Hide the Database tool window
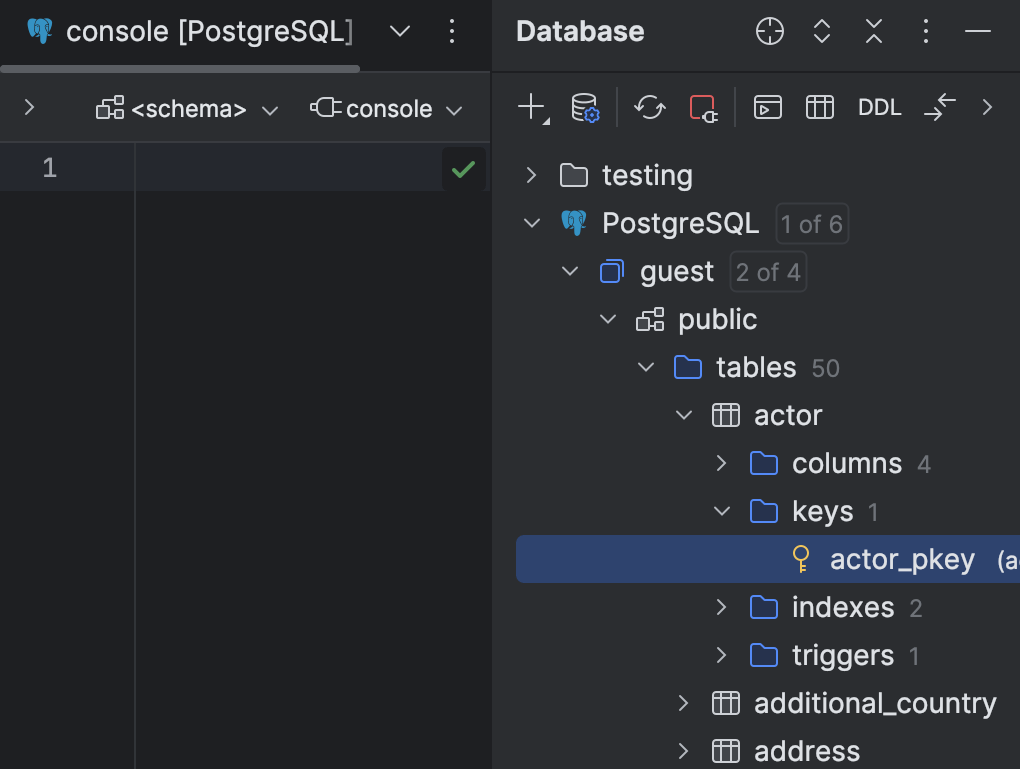The width and height of the screenshot is (1020, 769). [x=975, y=31]
